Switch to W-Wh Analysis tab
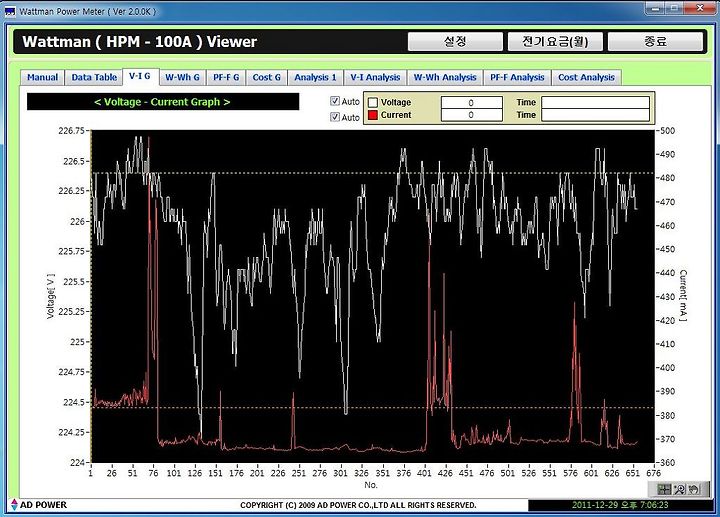The image size is (720, 517). click(x=445, y=77)
